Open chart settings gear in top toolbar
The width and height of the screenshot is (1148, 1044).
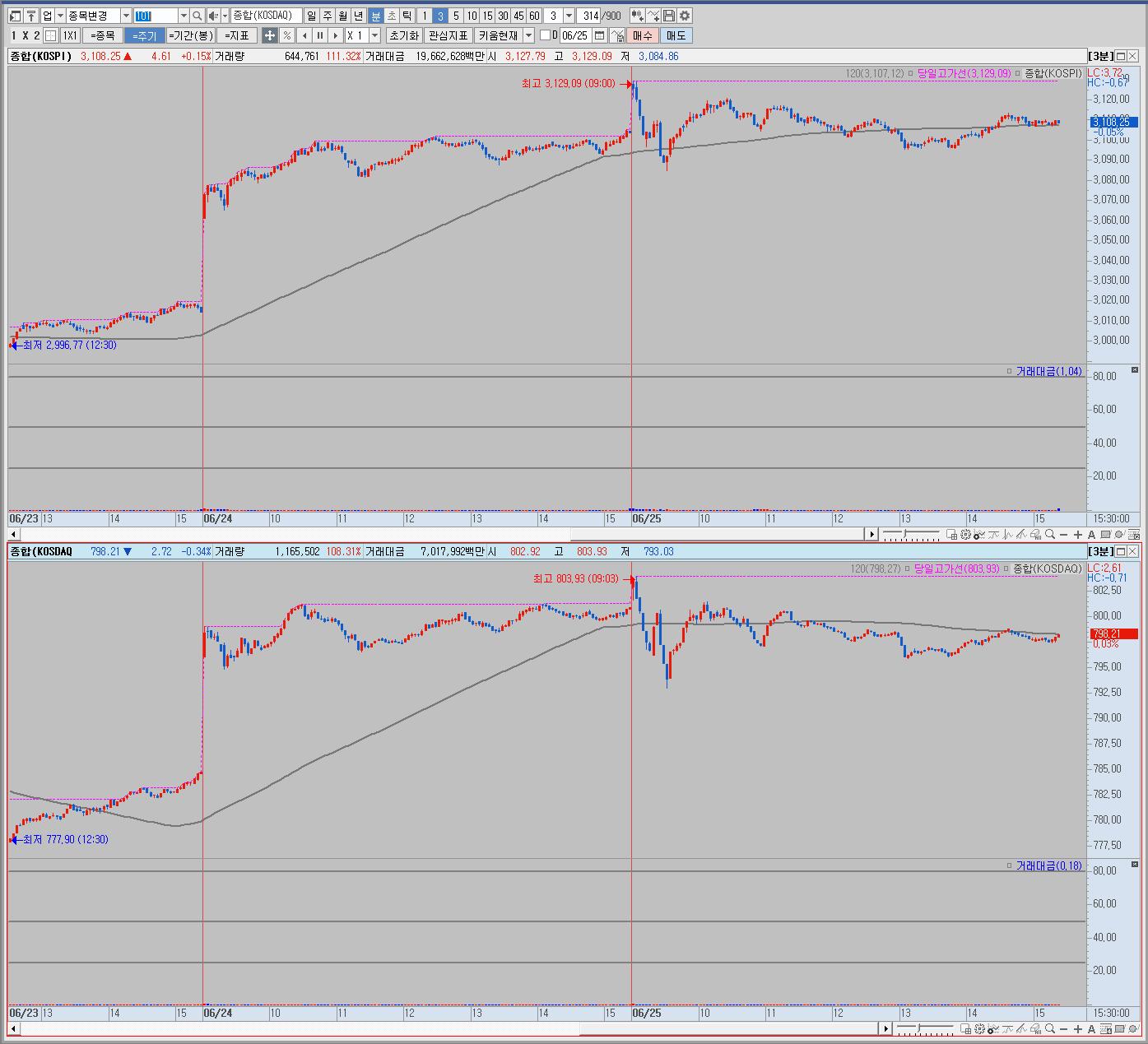(x=685, y=16)
